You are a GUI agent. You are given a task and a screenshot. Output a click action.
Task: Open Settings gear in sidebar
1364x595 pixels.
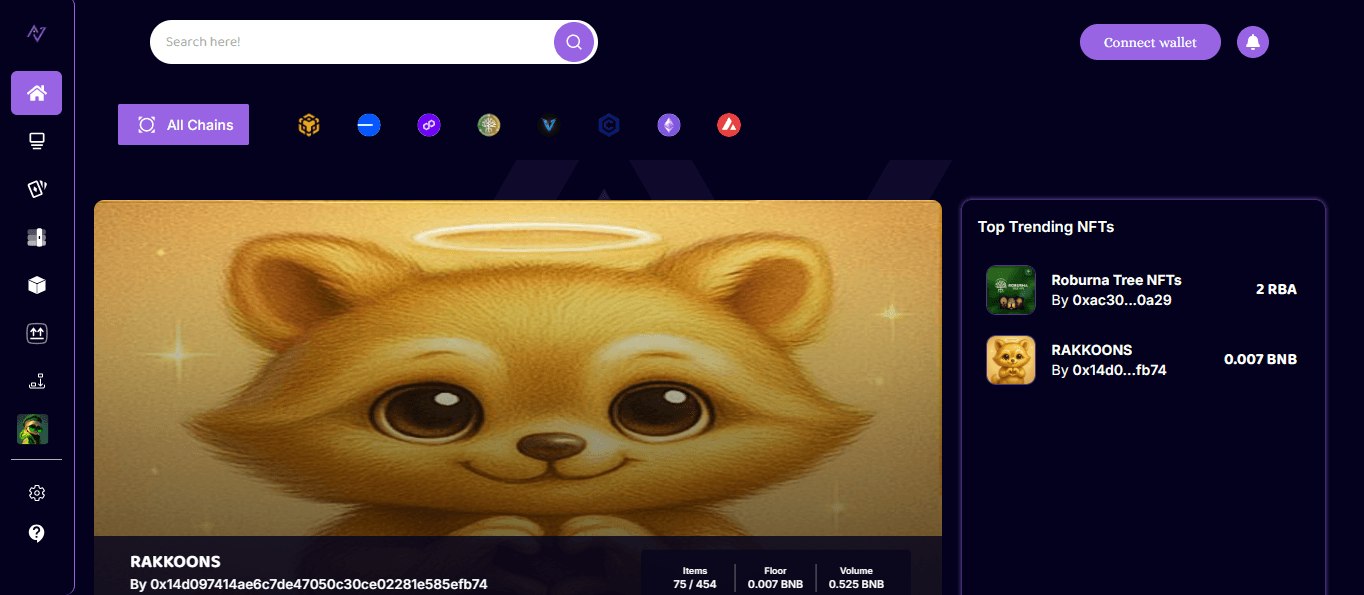(37, 493)
